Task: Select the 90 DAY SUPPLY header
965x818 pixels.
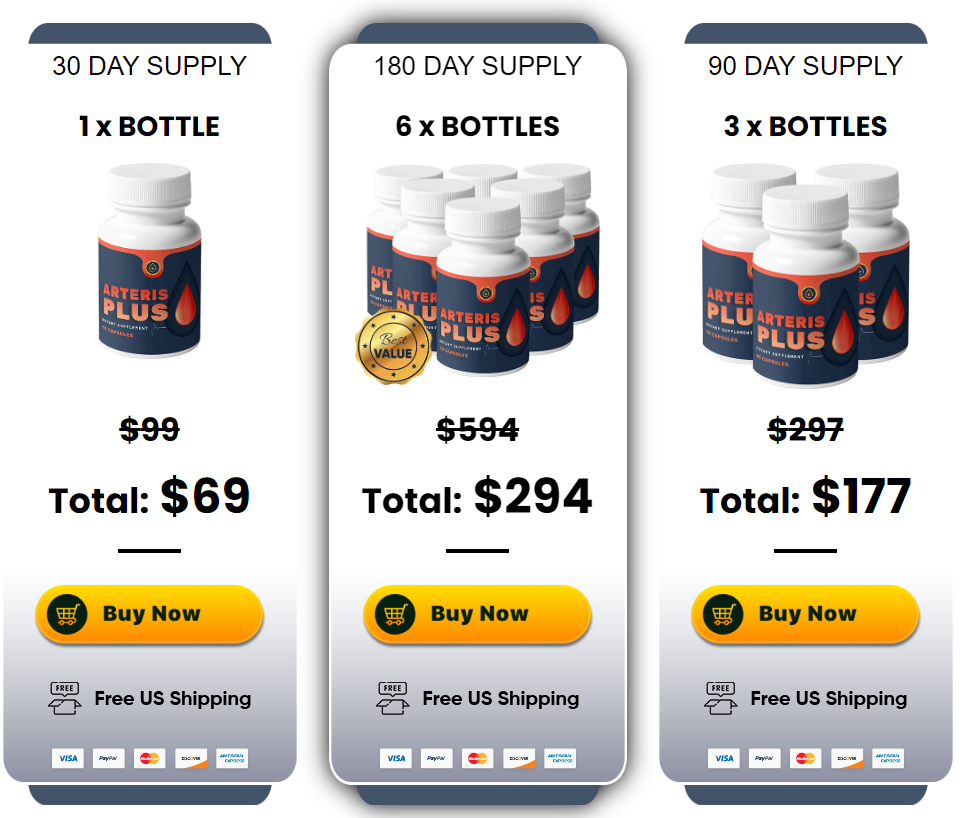Action: [805, 65]
